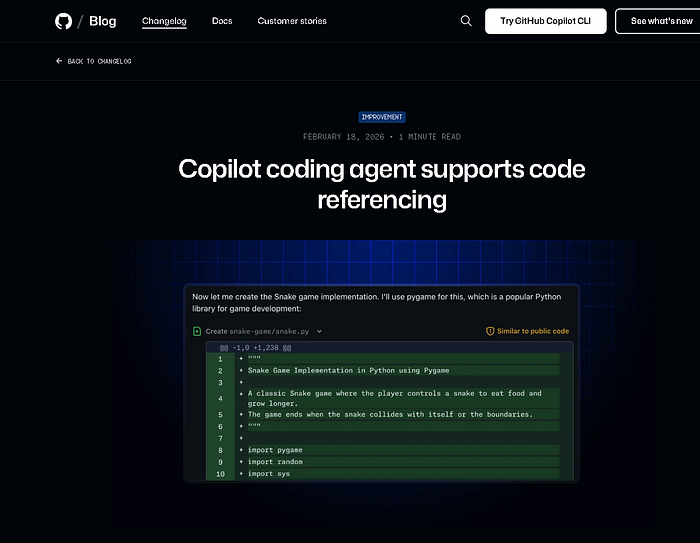Click the diff hunk header @@ -1,0 +1,238 @@
Image resolution: width=700 pixels, height=543 pixels.
coord(255,348)
